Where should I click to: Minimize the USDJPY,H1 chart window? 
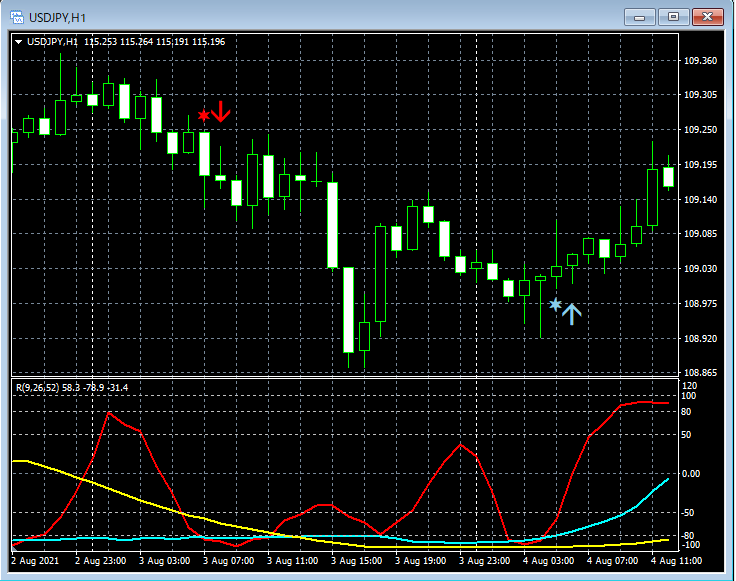tap(639, 17)
